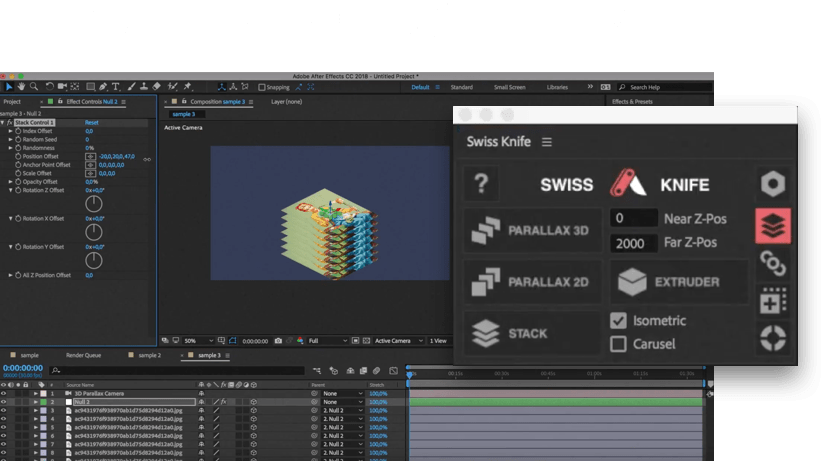
Task: Expand the All Z Position Offset property
Action: [x=10, y=275]
